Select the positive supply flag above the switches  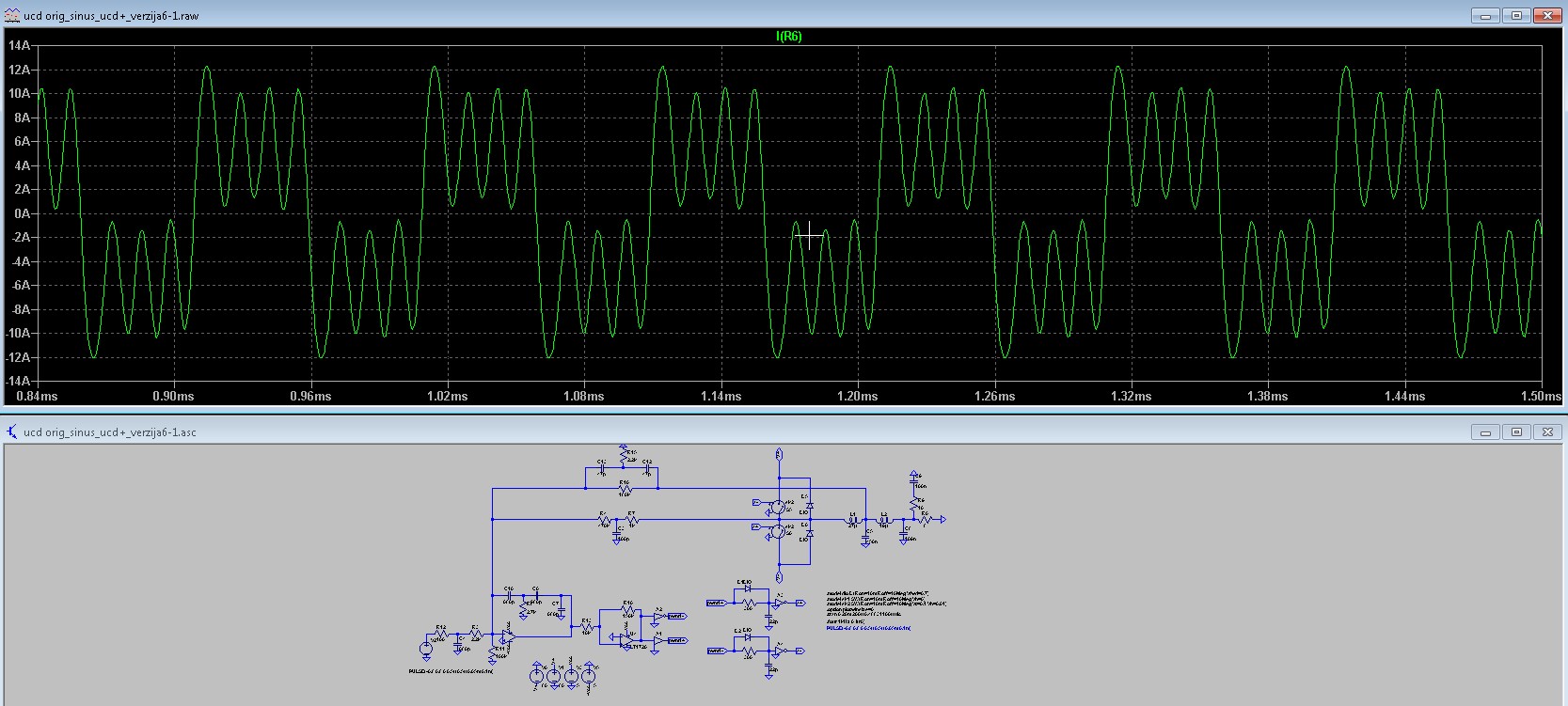coord(779,454)
